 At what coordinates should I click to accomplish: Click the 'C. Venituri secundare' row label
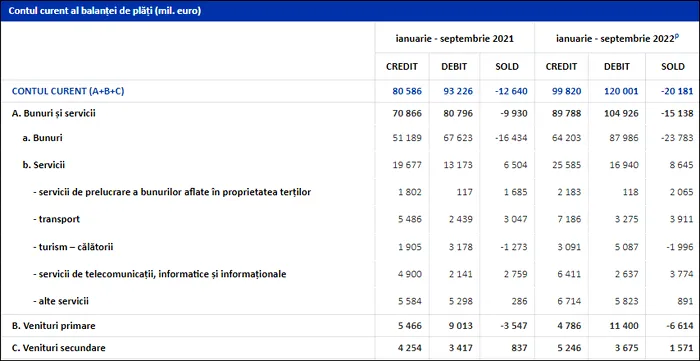click(58, 348)
